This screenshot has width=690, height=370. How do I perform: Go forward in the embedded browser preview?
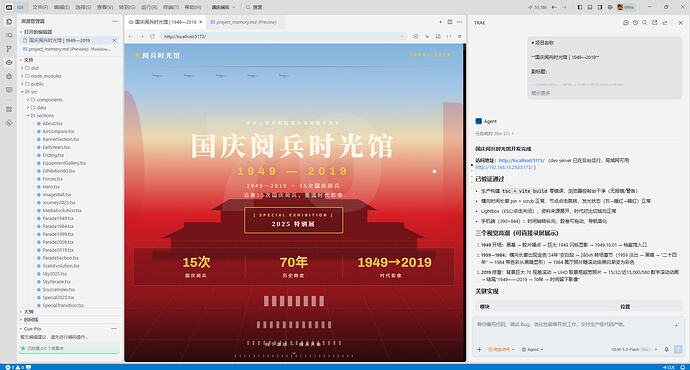(141, 37)
